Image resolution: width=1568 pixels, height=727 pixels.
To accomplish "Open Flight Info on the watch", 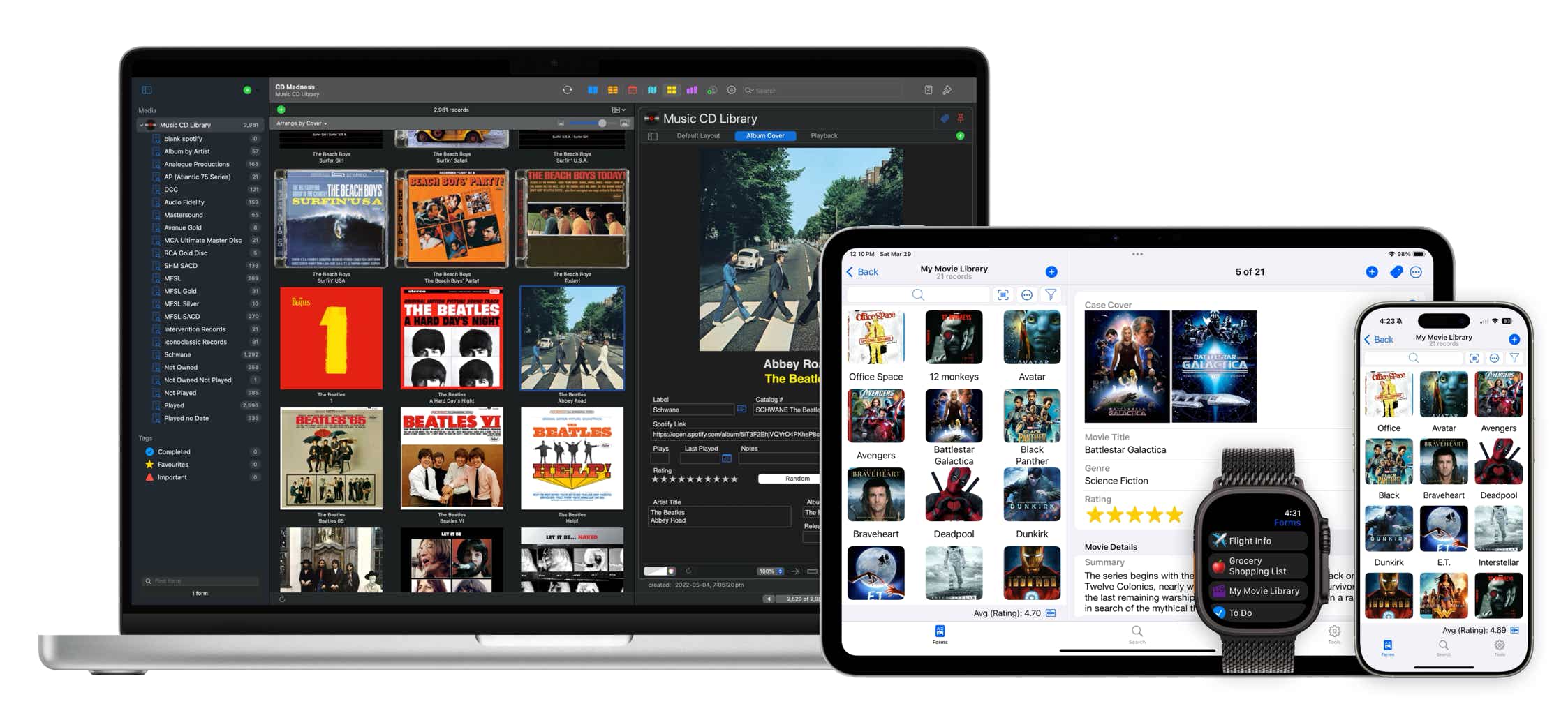I will [x=1258, y=541].
